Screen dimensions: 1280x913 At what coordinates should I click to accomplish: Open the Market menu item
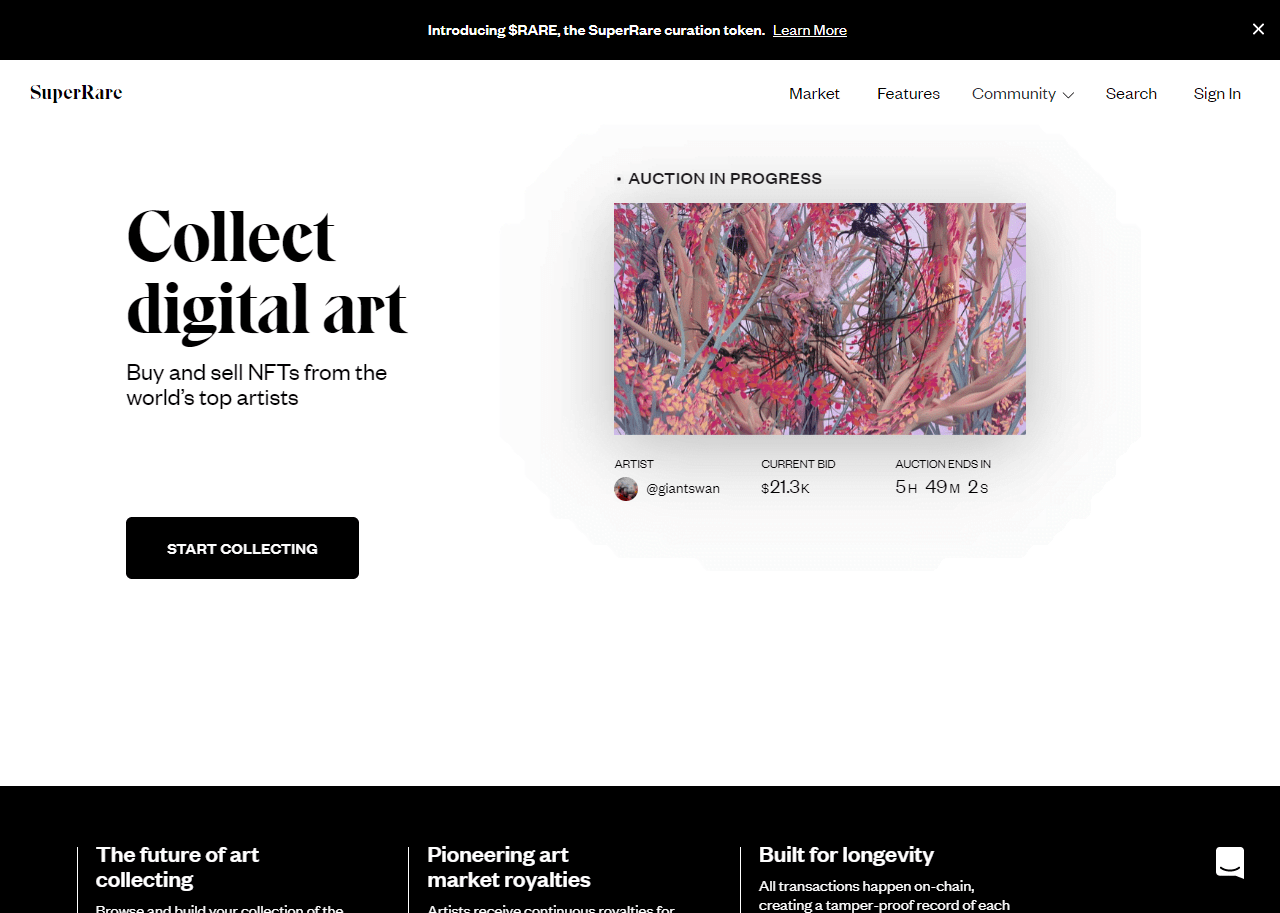pos(814,94)
